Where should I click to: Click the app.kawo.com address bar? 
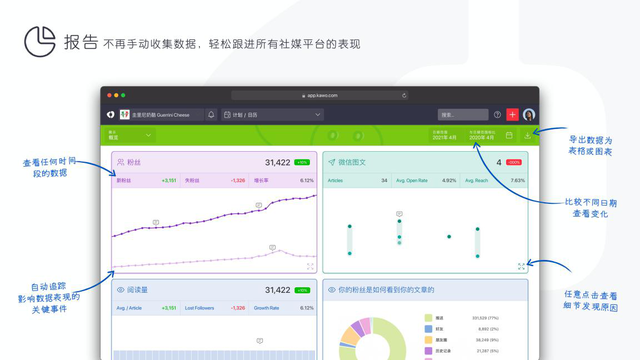tap(320, 96)
